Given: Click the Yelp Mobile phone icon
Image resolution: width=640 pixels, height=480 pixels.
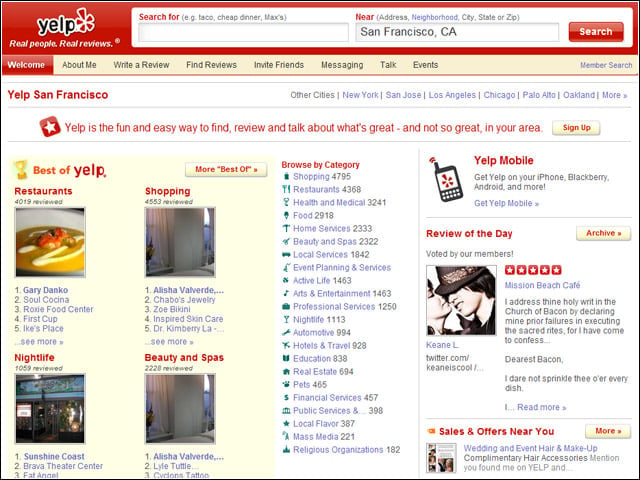Looking at the screenshot, I should click(446, 180).
